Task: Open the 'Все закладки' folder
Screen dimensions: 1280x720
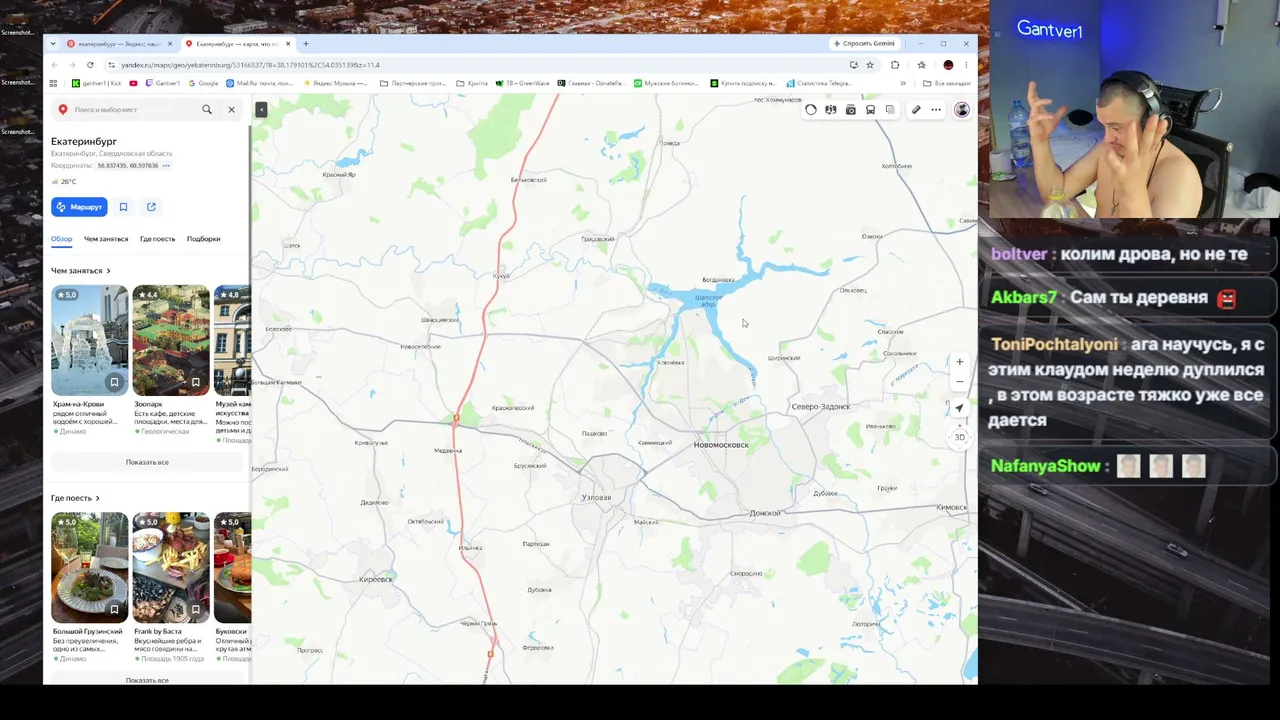Action: coord(946,83)
